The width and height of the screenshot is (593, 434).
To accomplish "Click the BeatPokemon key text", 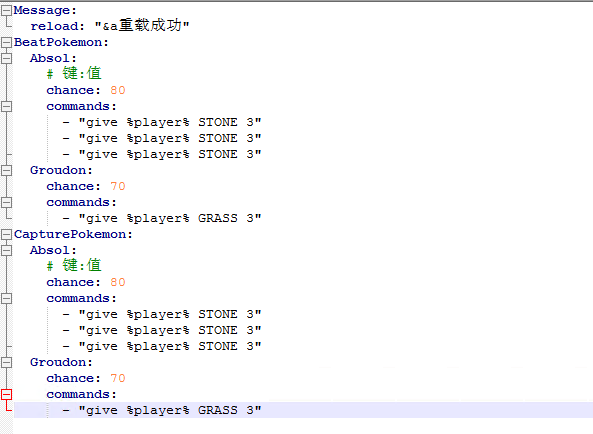I will (61, 42).
